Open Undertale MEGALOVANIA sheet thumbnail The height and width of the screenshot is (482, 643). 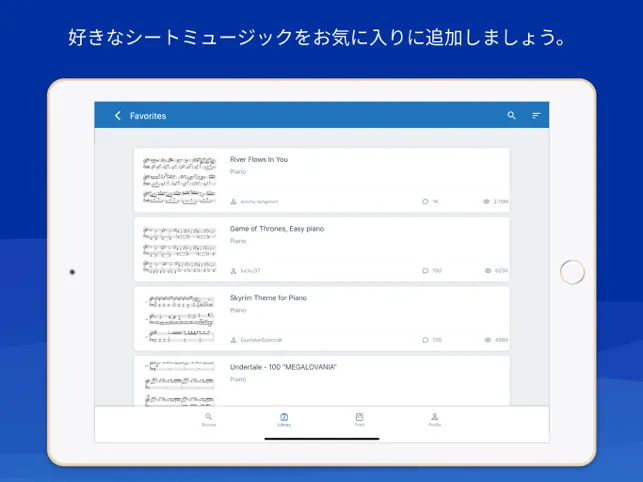pyautogui.click(x=179, y=384)
